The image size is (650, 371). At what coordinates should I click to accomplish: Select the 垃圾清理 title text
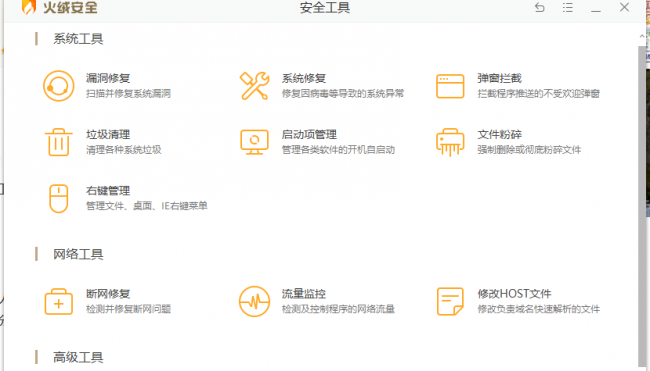108,134
